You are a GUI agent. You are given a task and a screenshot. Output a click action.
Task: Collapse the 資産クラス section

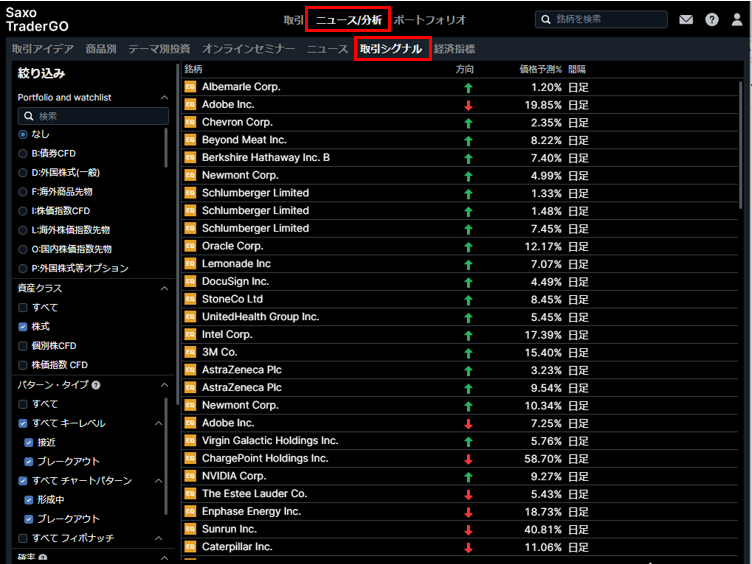164,288
